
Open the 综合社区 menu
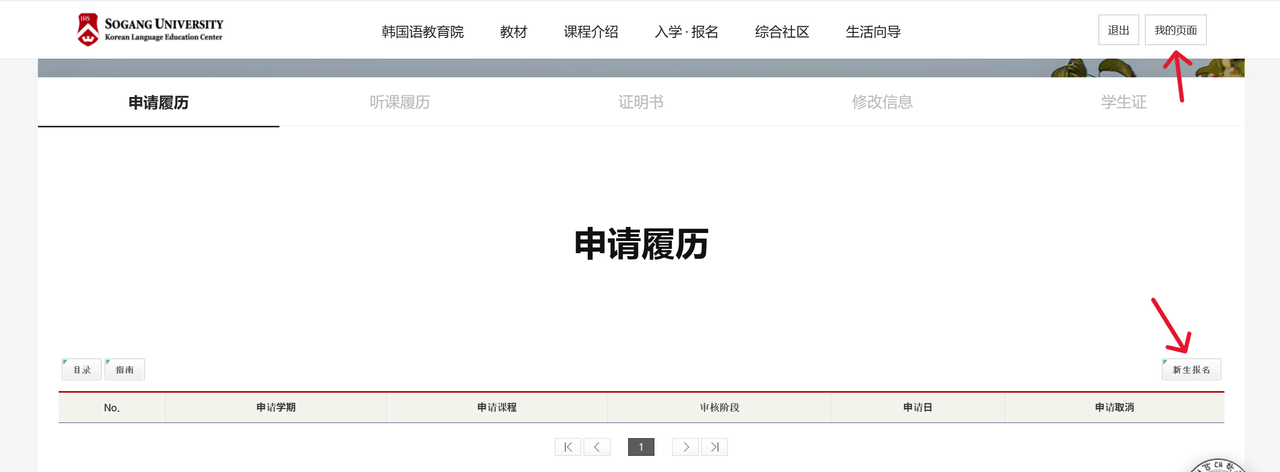click(x=782, y=32)
